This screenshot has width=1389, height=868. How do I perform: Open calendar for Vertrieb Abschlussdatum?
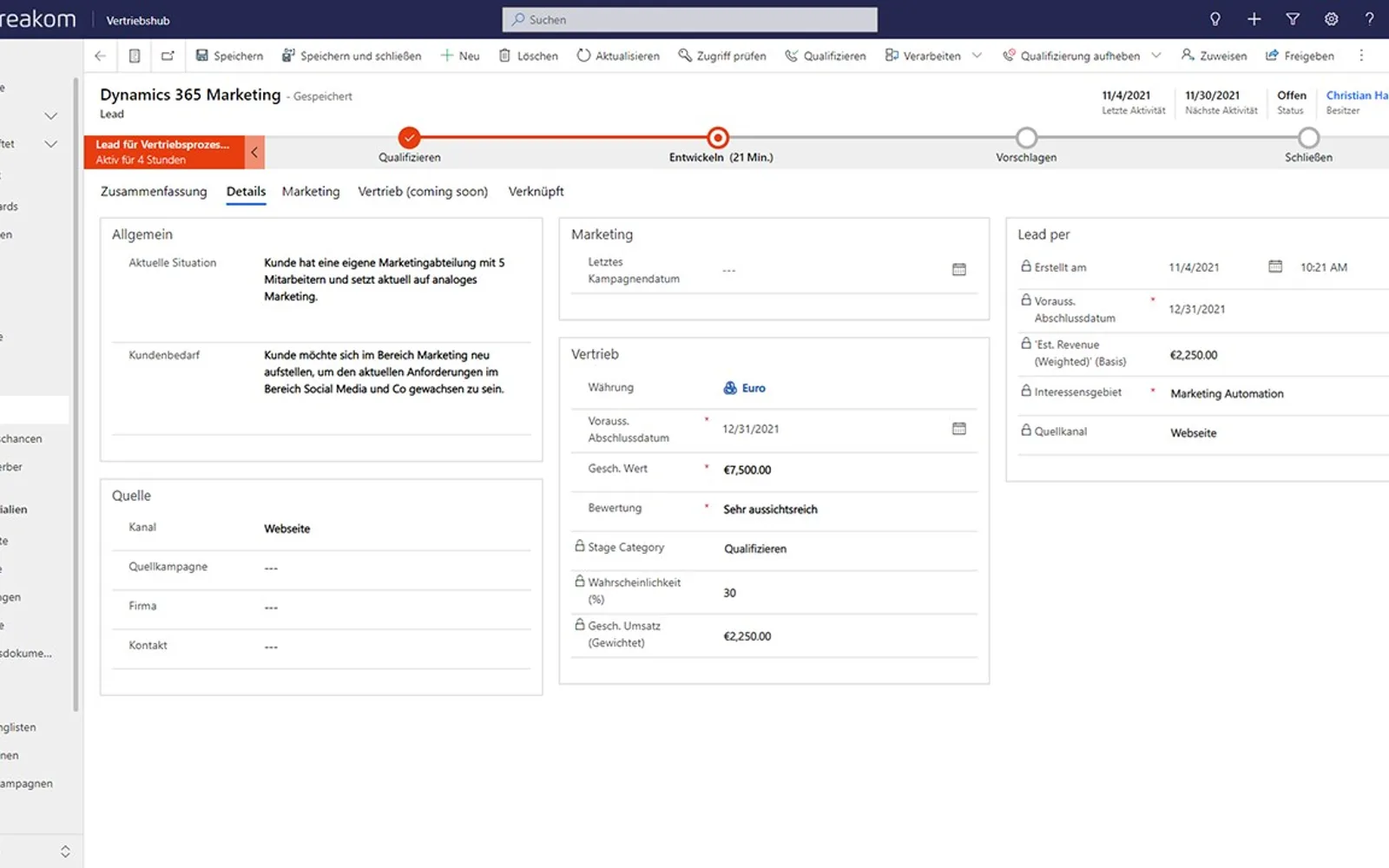[x=959, y=429]
